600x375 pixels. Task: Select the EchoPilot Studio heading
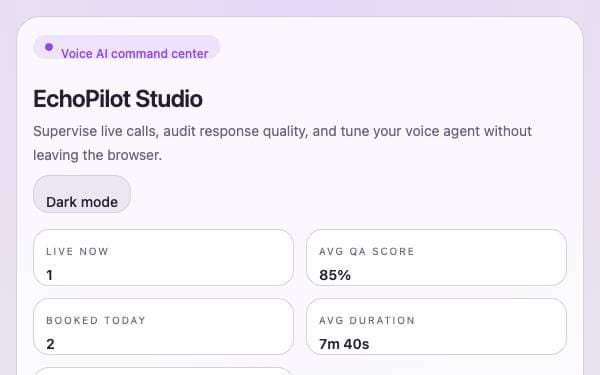tap(118, 99)
